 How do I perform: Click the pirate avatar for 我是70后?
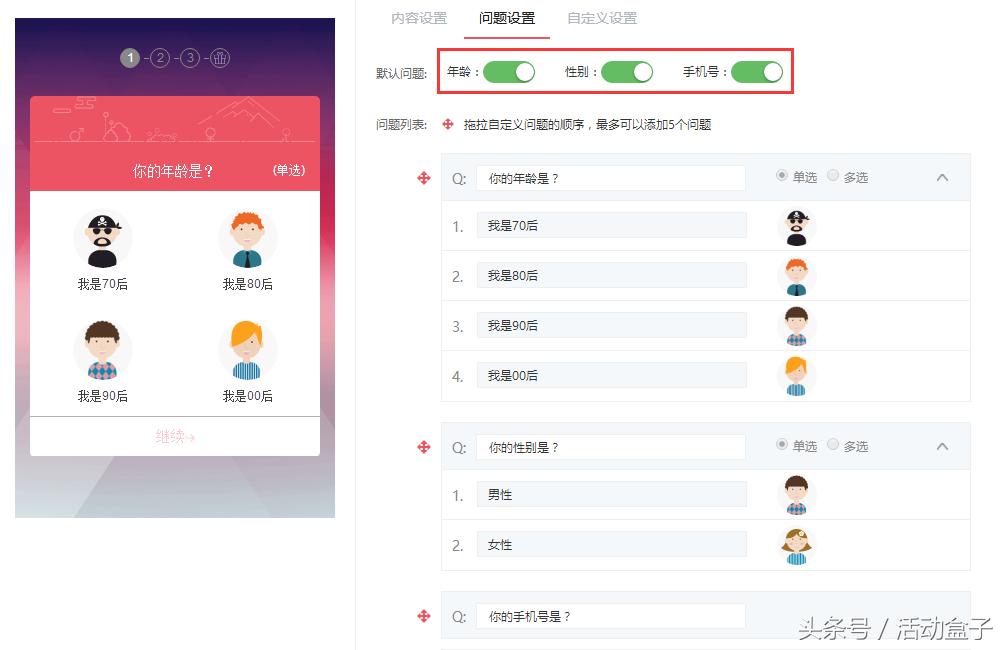coord(795,226)
